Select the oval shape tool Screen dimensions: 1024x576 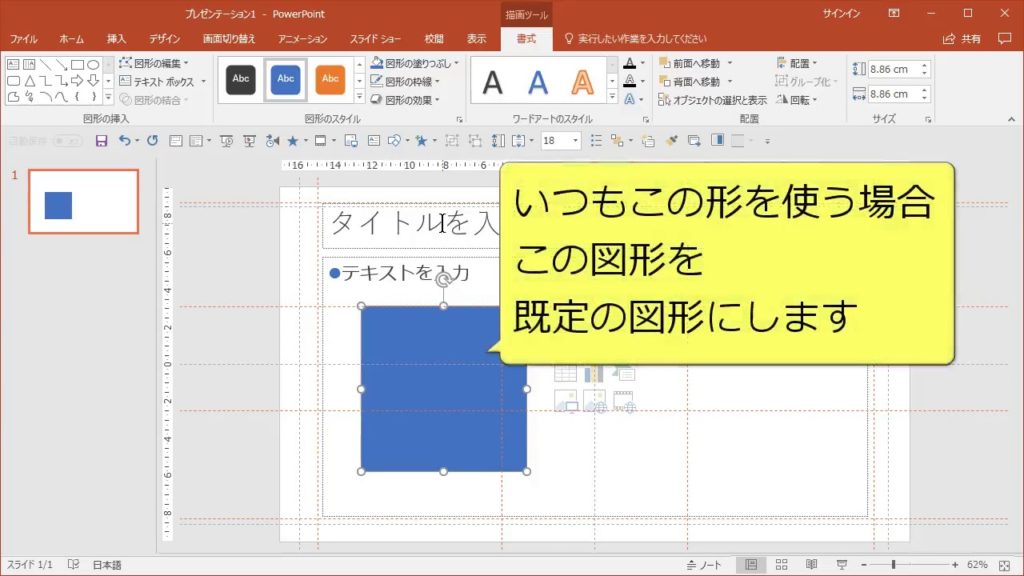point(92,64)
